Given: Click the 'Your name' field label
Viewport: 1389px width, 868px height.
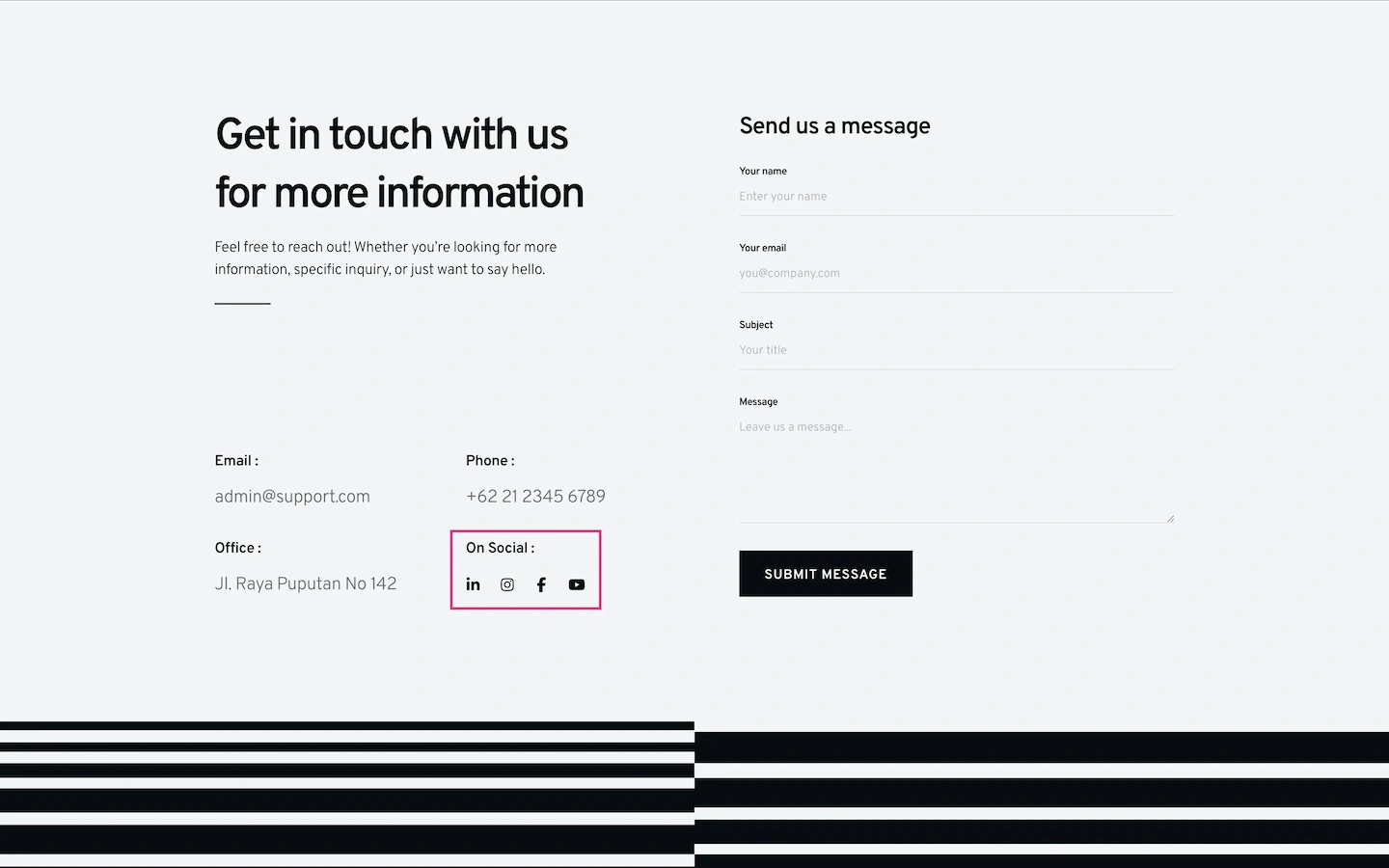Looking at the screenshot, I should (763, 172).
